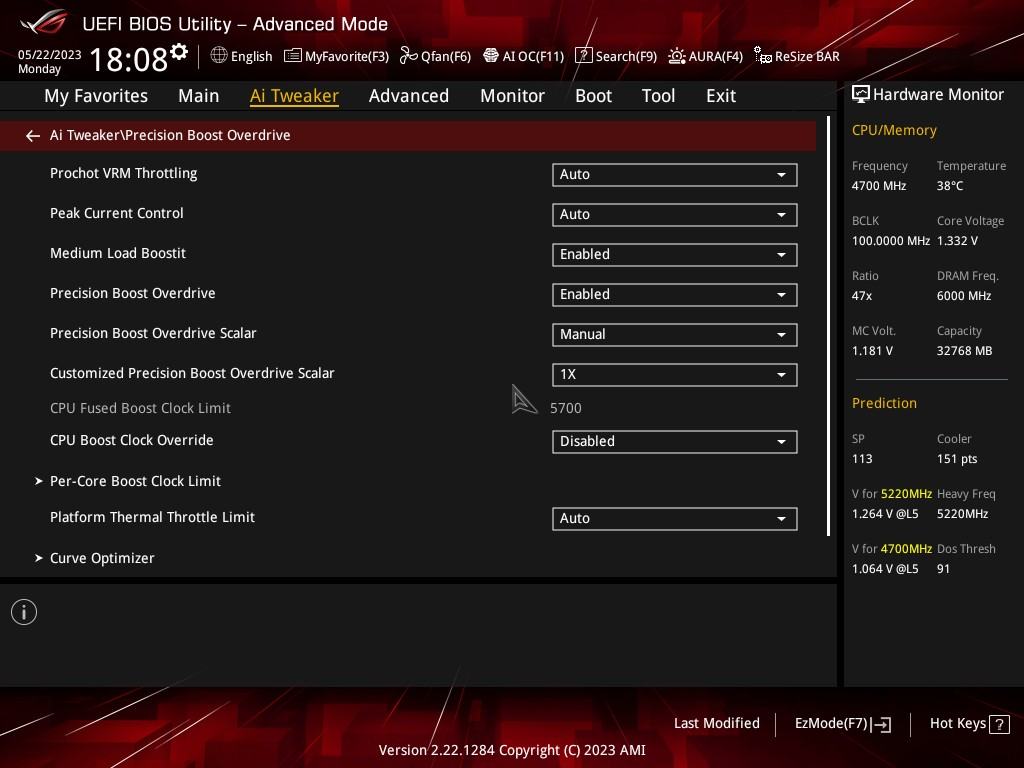This screenshot has height=768, width=1024.
Task: Open MyFavorite(F3) list icon
Action: pos(293,56)
